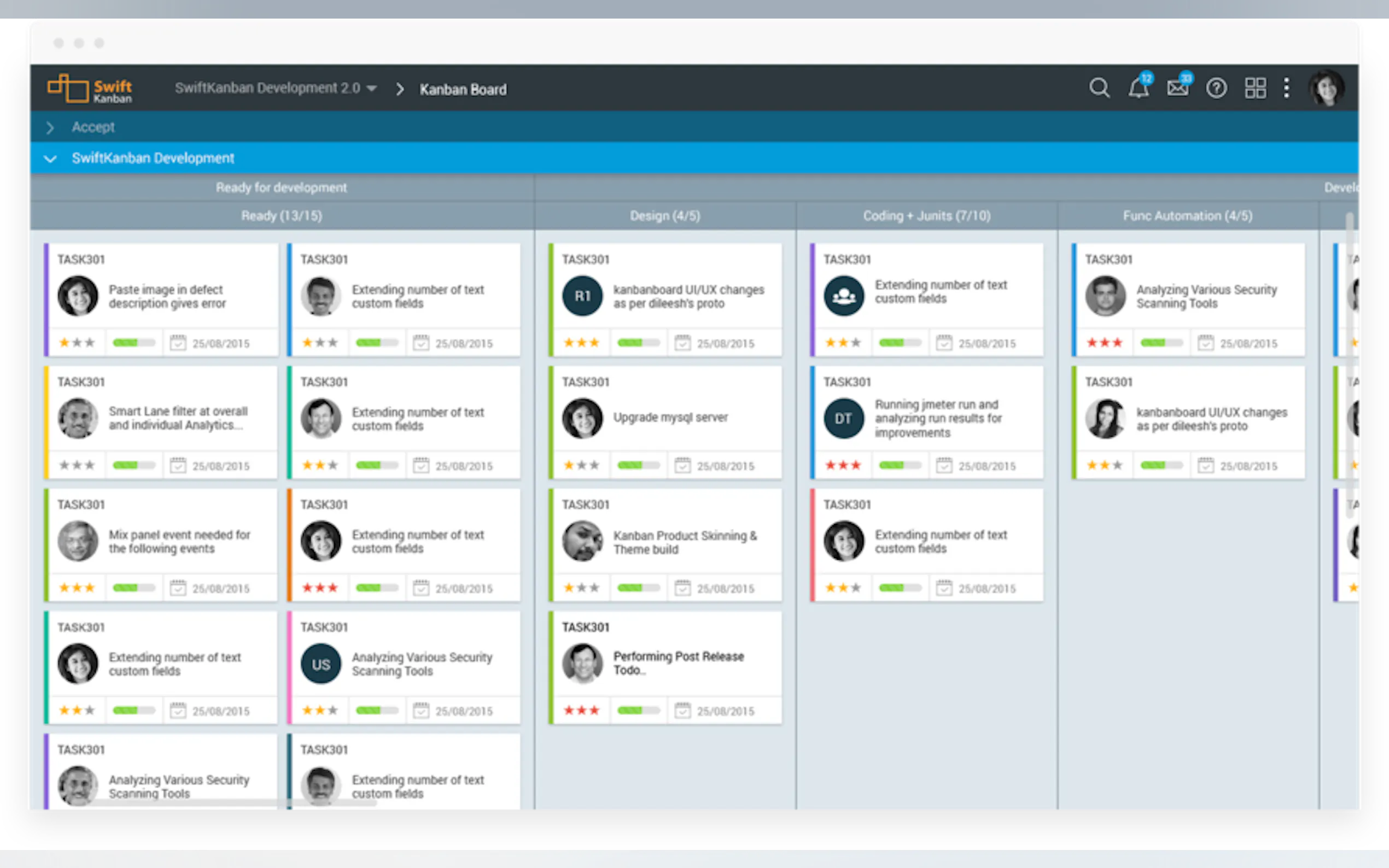Click the Design (4/5) column header
Viewport: 1389px width, 868px height.
tap(665, 216)
